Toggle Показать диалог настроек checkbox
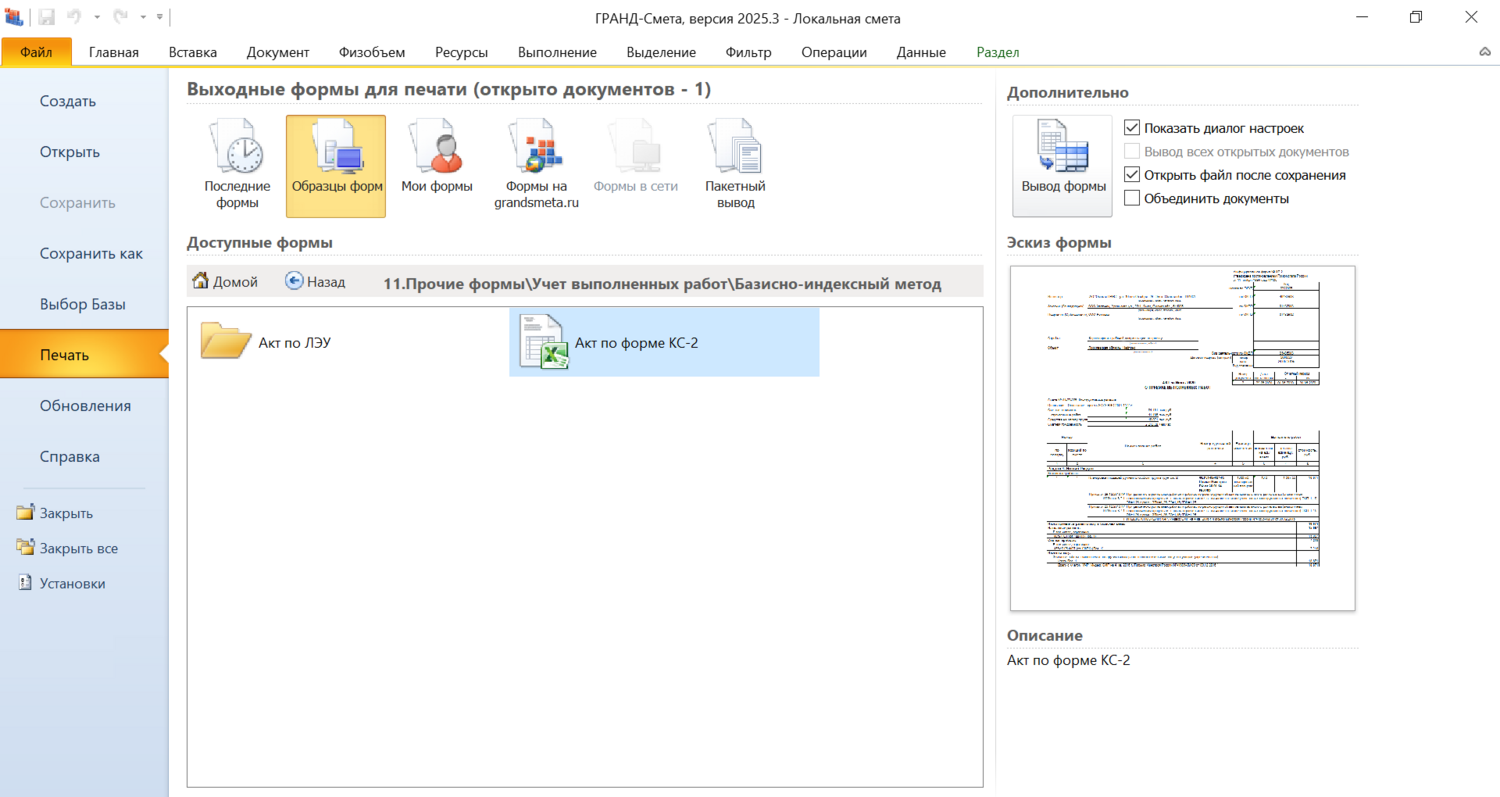The width and height of the screenshot is (1500, 797). coord(1132,128)
